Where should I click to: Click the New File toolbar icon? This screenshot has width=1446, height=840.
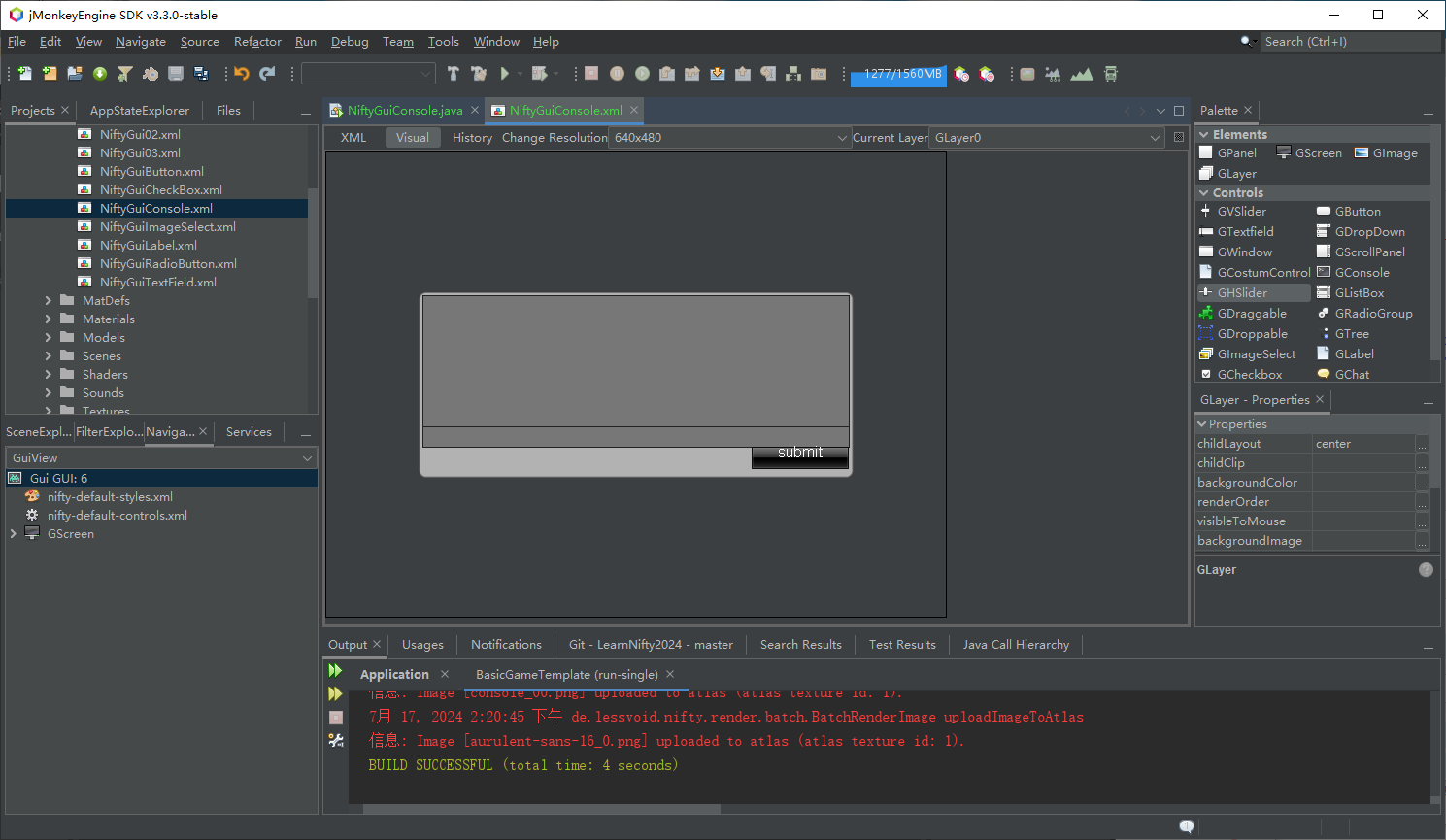click(x=24, y=74)
